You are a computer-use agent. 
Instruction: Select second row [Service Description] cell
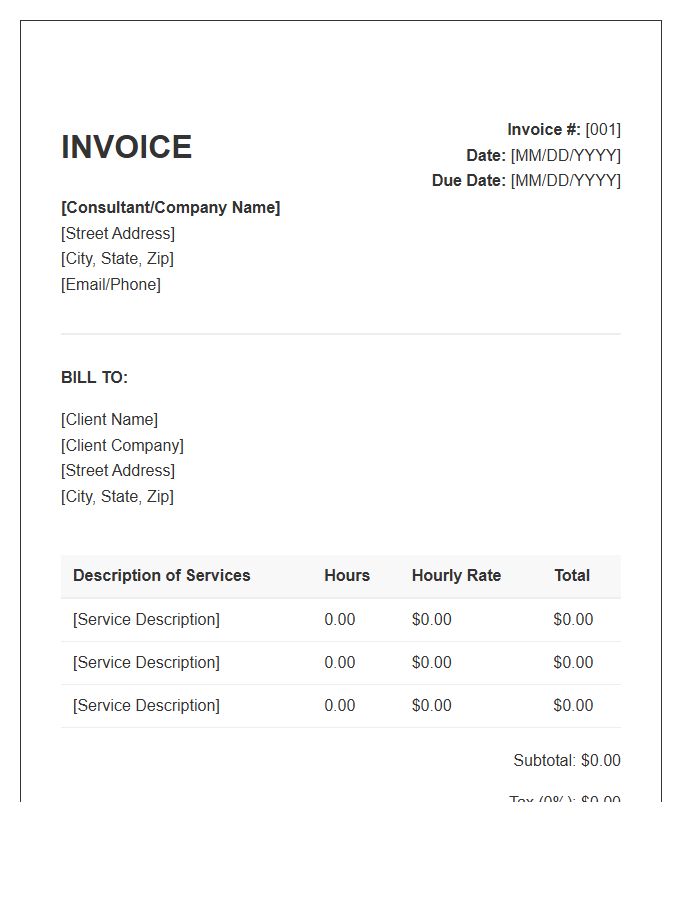click(x=146, y=663)
